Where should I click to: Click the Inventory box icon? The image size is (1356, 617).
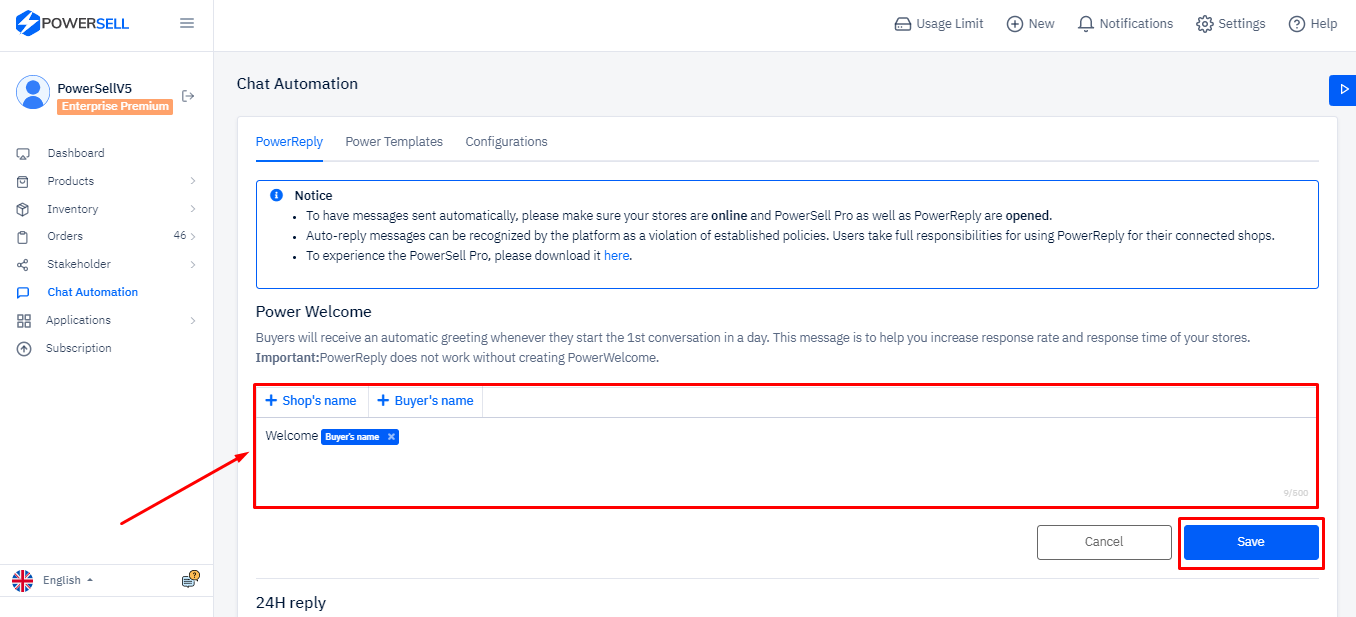(23, 210)
